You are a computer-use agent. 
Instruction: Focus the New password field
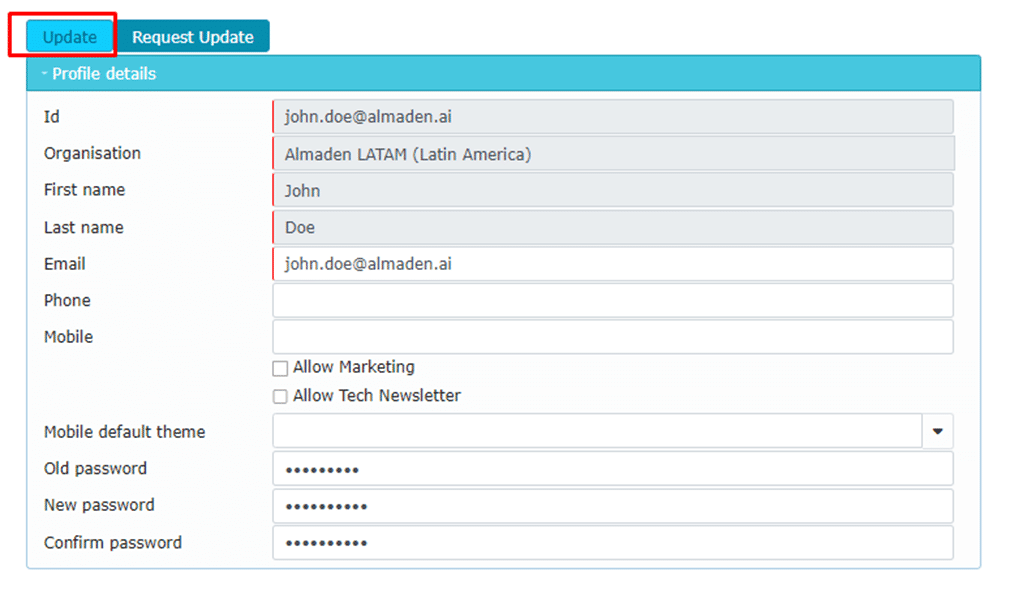coord(612,506)
